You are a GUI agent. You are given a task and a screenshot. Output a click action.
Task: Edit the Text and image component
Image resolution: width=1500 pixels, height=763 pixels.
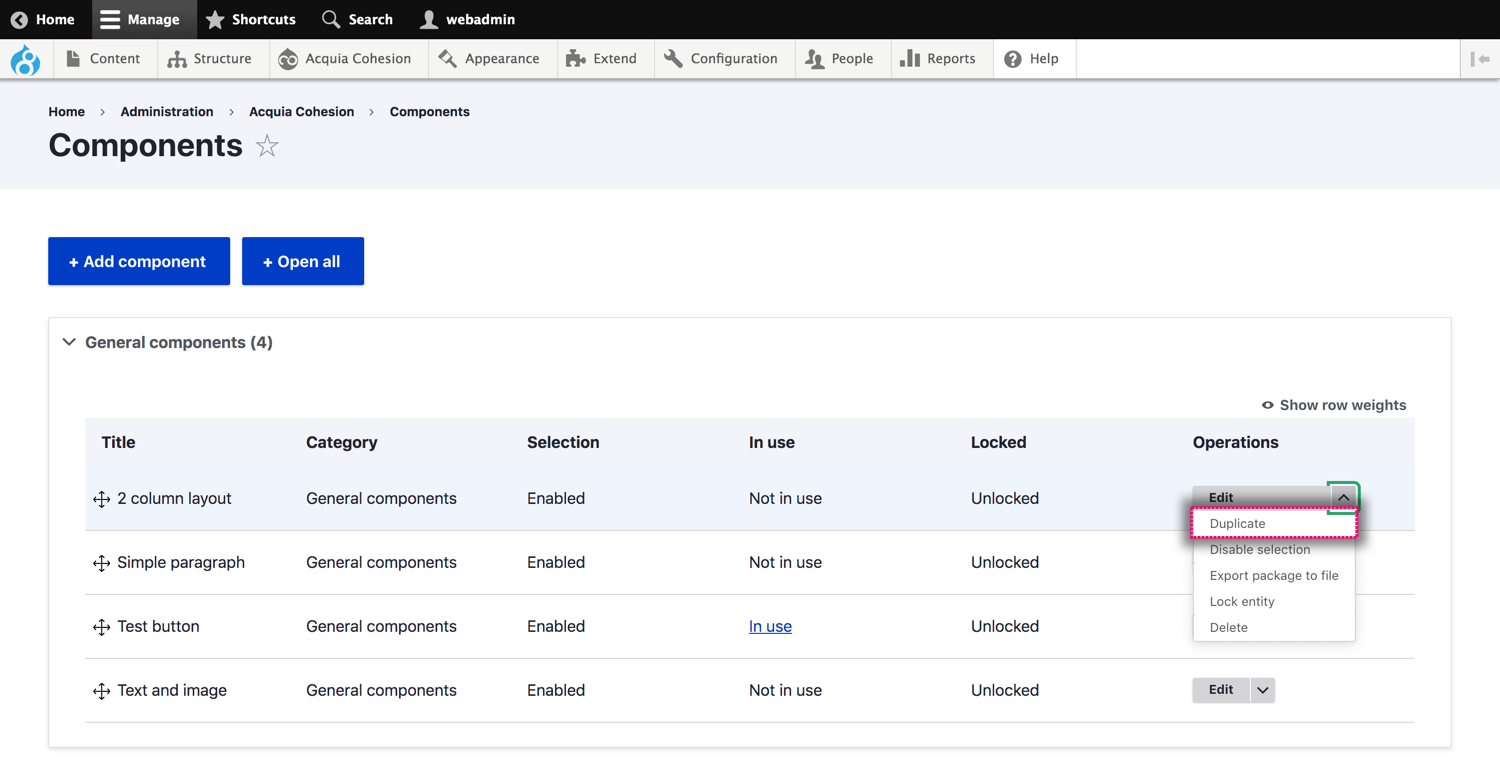click(1221, 690)
